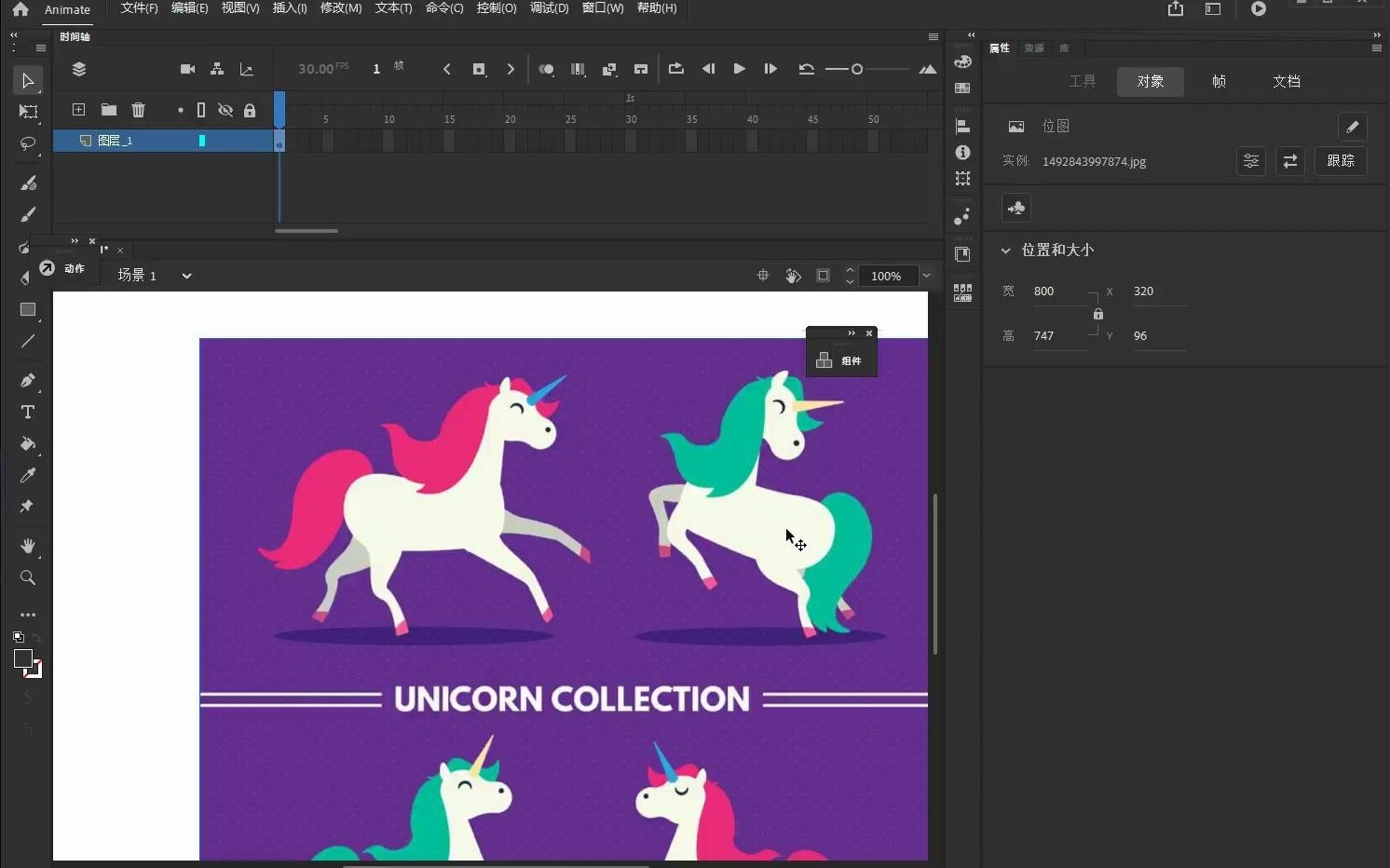Toggle lock all layers icon
This screenshot has width=1390, height=868.
pyautogui.click(x=250, y=110)
